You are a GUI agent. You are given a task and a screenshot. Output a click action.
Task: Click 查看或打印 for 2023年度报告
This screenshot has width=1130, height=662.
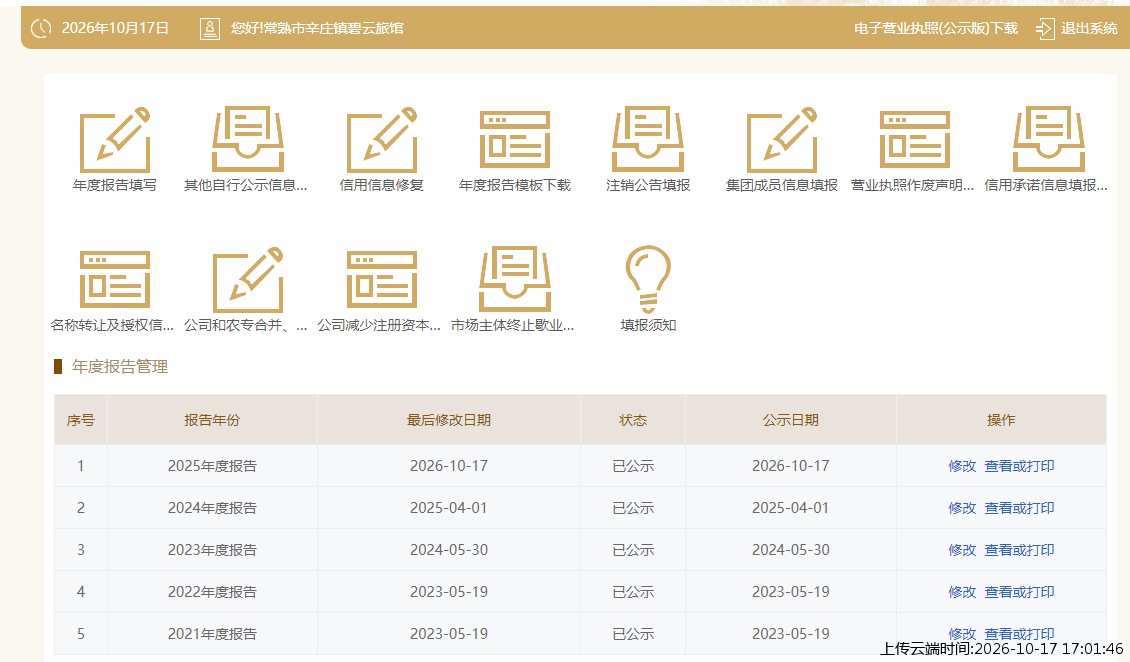1019,550
